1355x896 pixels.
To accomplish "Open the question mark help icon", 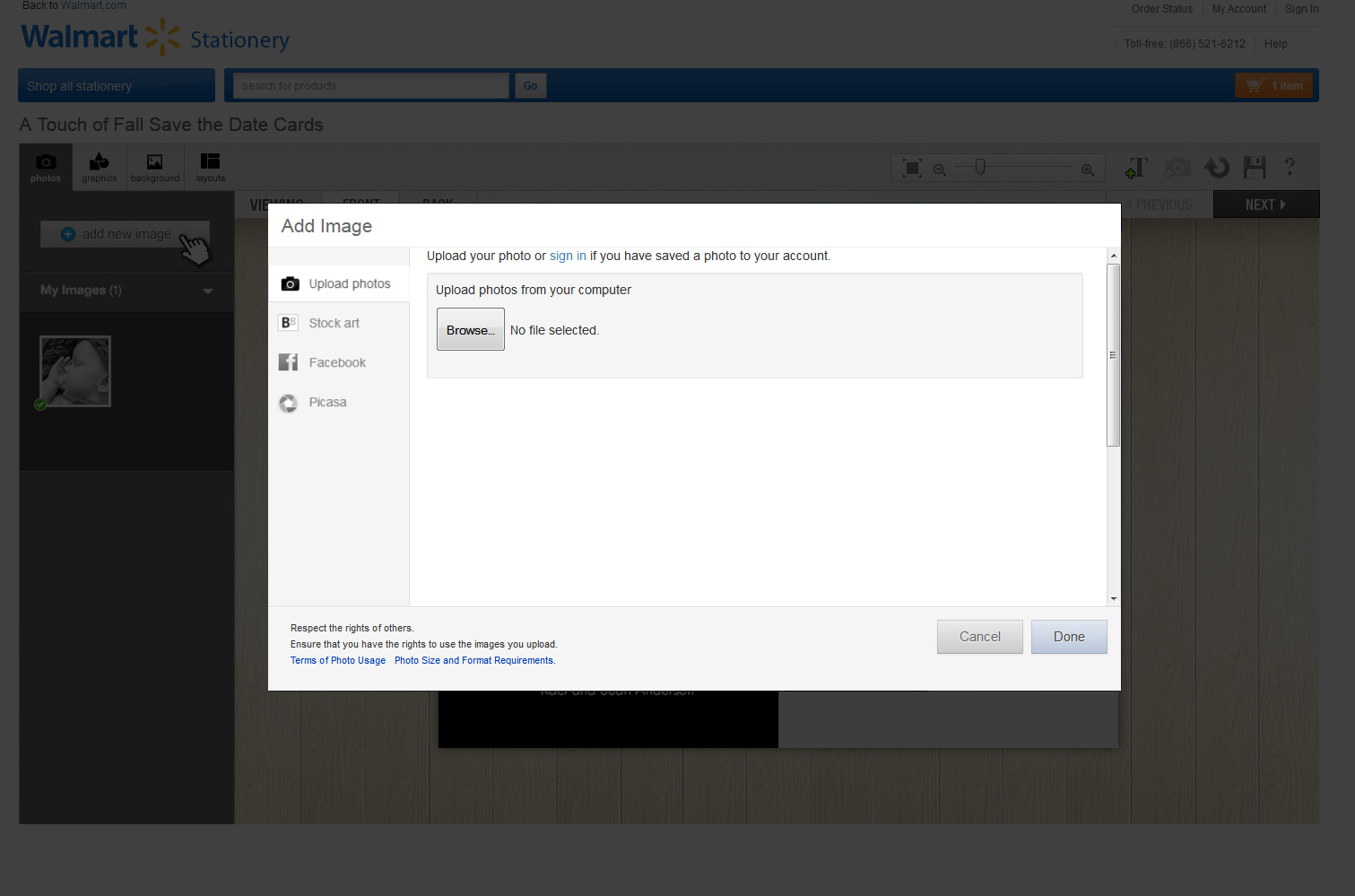I will click(x=1290, y=167).
